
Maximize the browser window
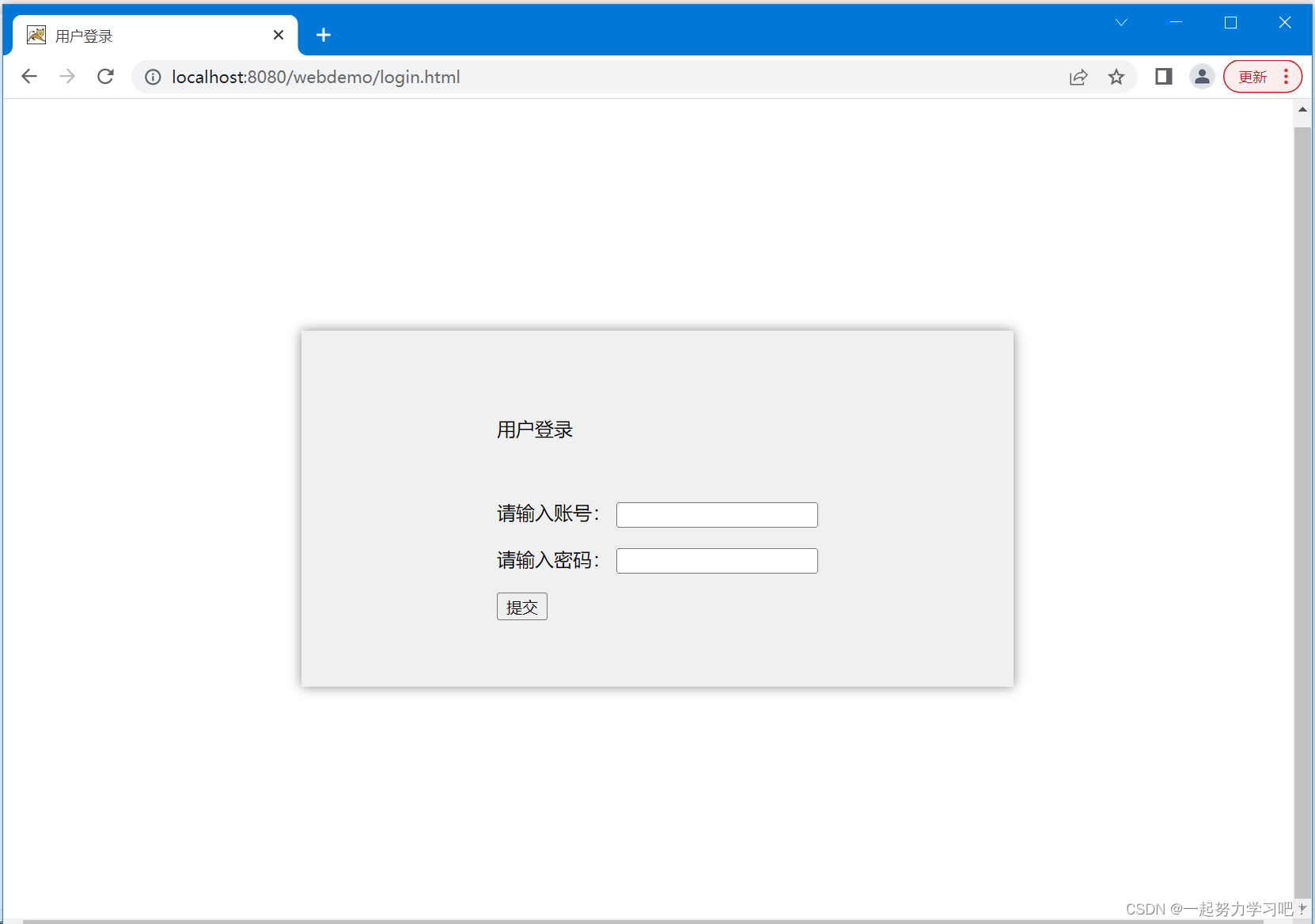1230,23
